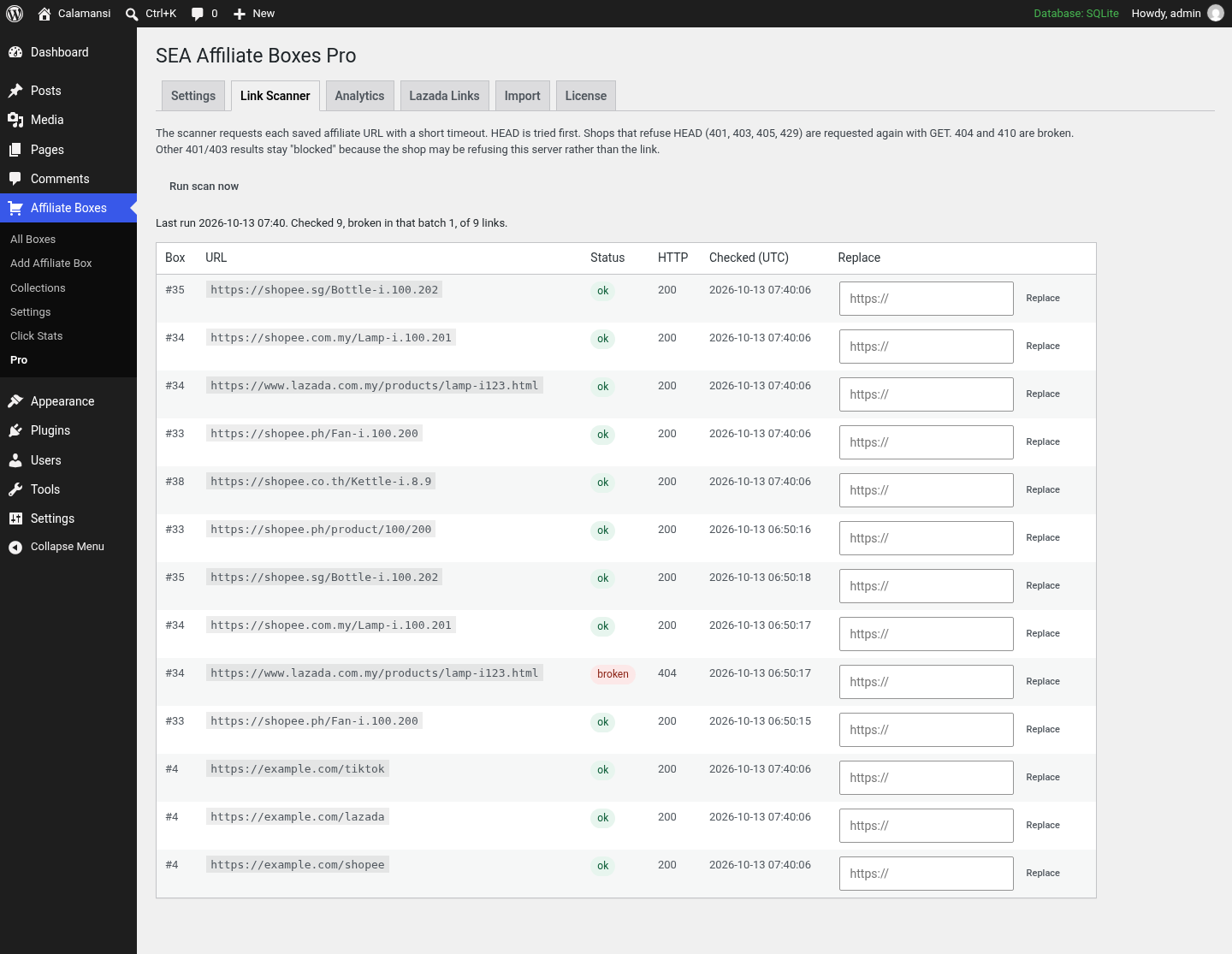Click the Calamansi site home icon

pyautogui.click(x=44, y=14)
